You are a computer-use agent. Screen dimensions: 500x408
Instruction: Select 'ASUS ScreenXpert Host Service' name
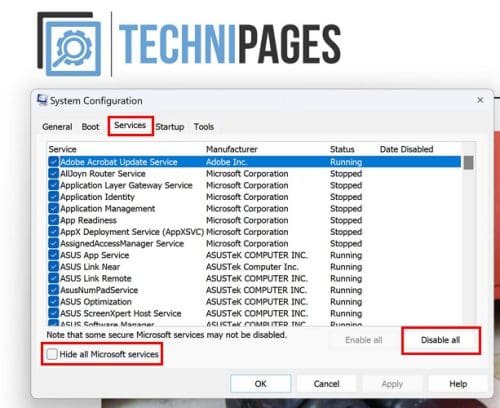pyautogui.click(x=121, y=314)
